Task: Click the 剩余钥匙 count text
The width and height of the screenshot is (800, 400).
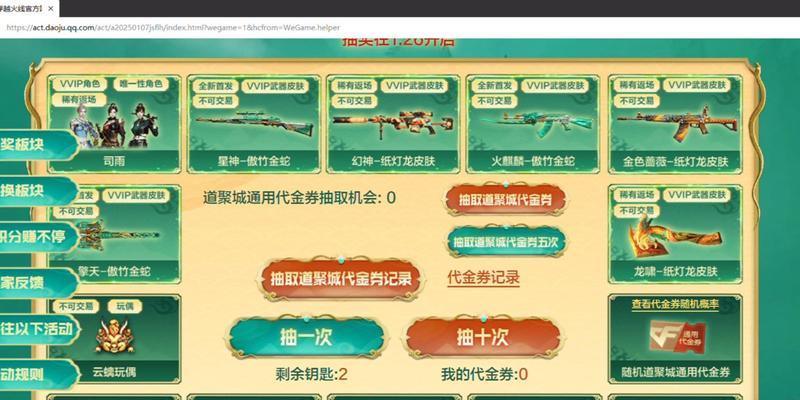Action: (x=312, y=374)
